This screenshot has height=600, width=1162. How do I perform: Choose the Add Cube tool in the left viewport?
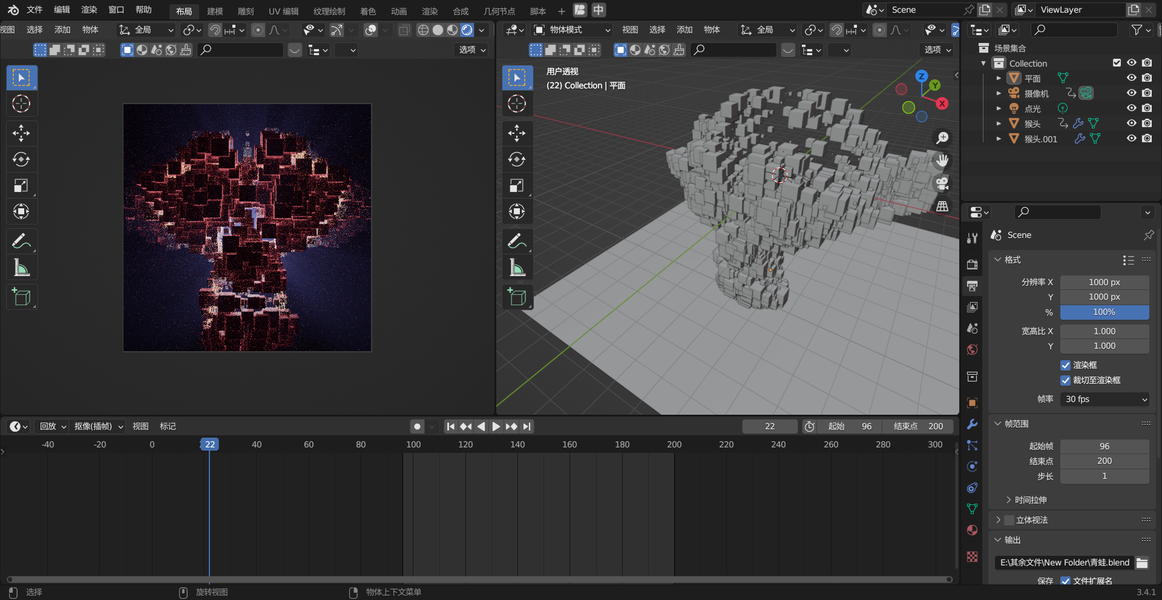pos(21,296)
